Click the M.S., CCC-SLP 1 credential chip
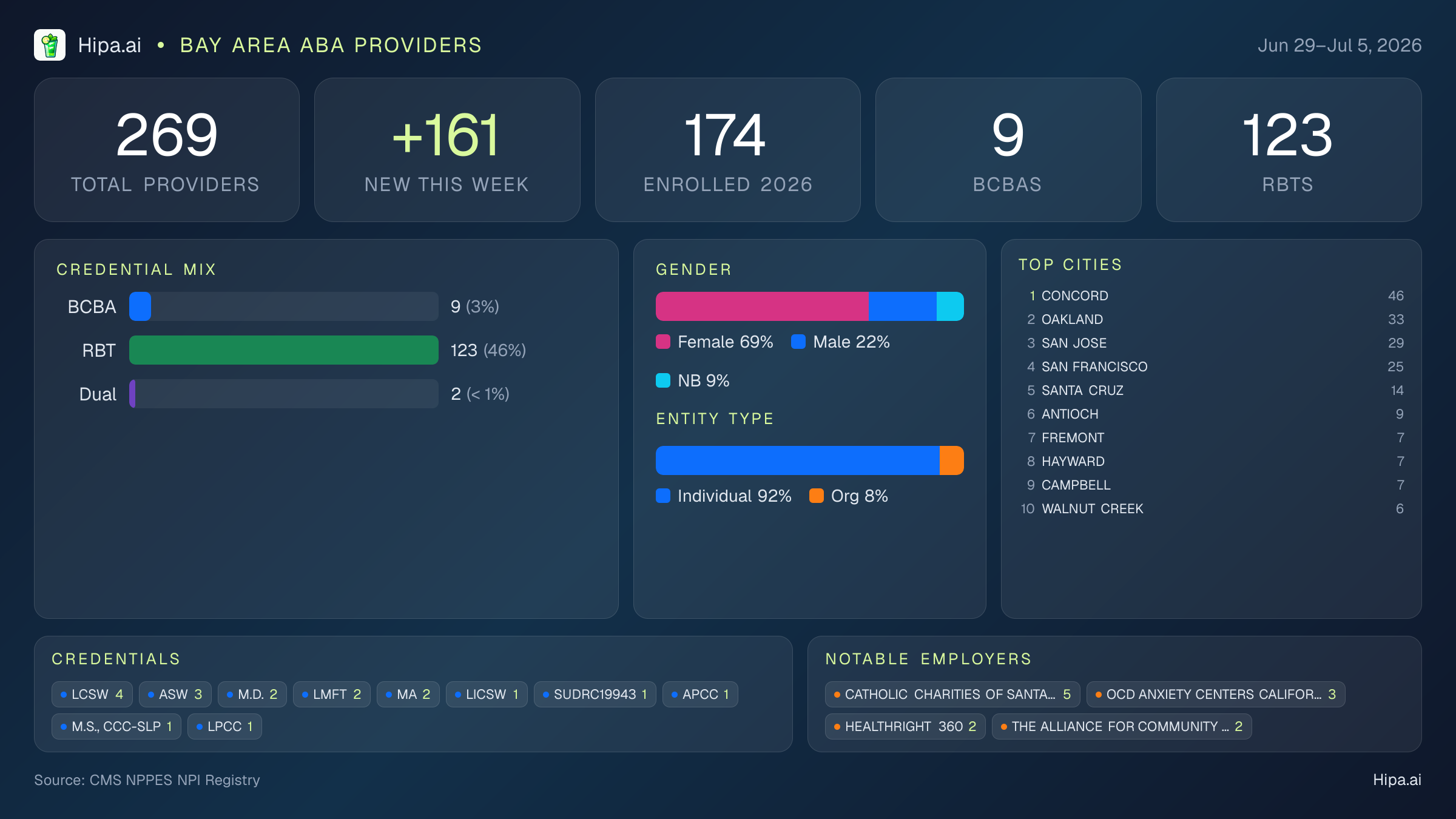 (116, 726)
